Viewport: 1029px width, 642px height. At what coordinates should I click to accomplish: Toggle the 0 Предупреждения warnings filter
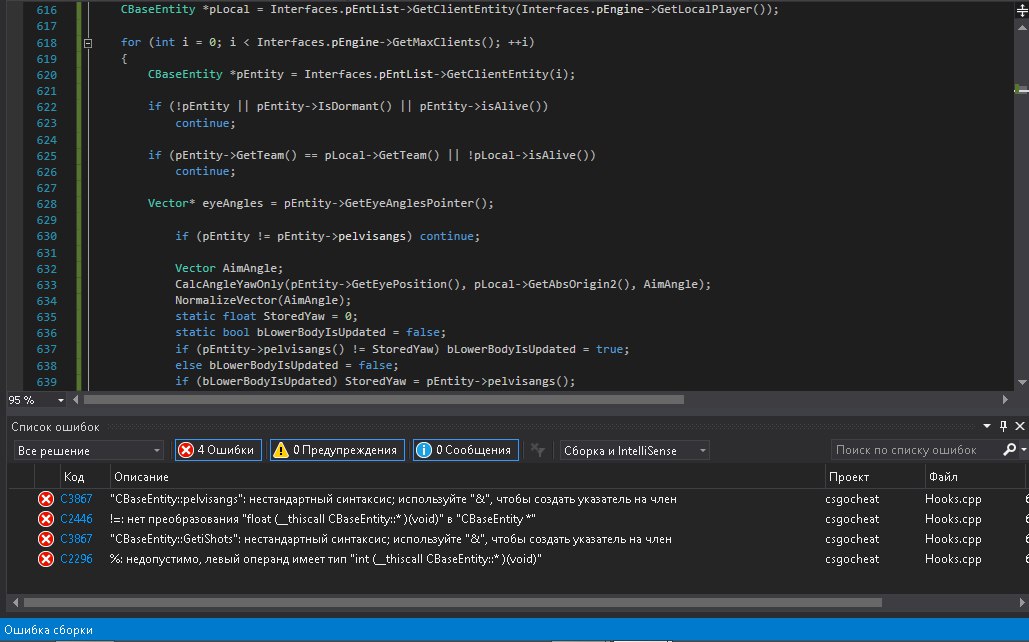pyautogui.click(x=337, y=450)
